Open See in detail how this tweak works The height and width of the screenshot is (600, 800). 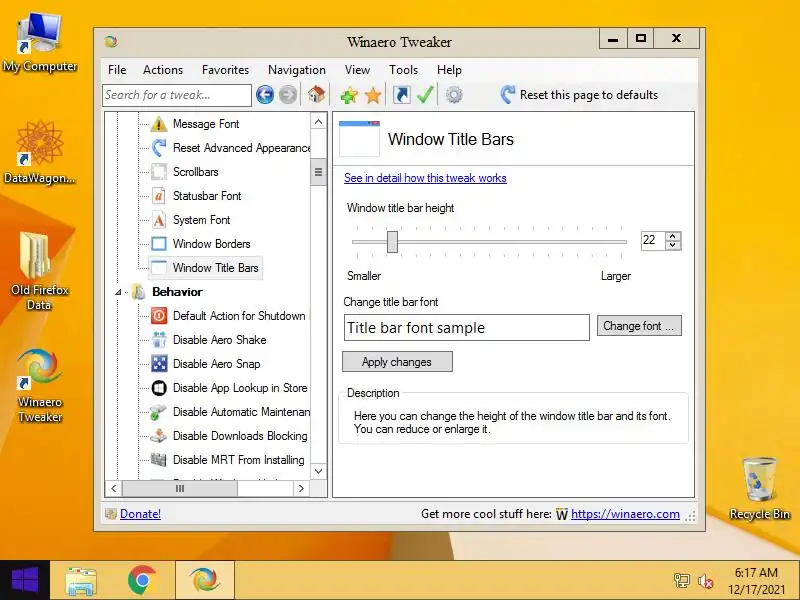click(425, 178)
